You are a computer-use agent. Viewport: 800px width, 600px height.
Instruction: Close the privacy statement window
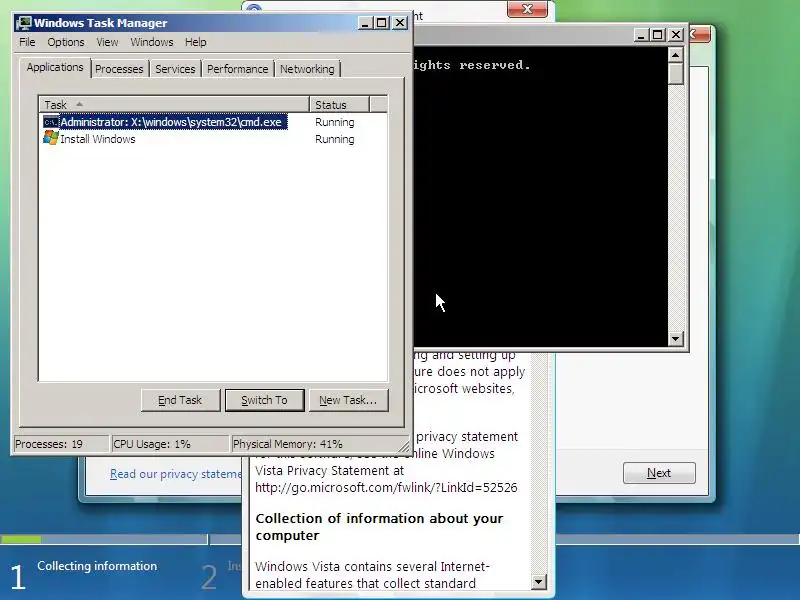coord(528,9)
